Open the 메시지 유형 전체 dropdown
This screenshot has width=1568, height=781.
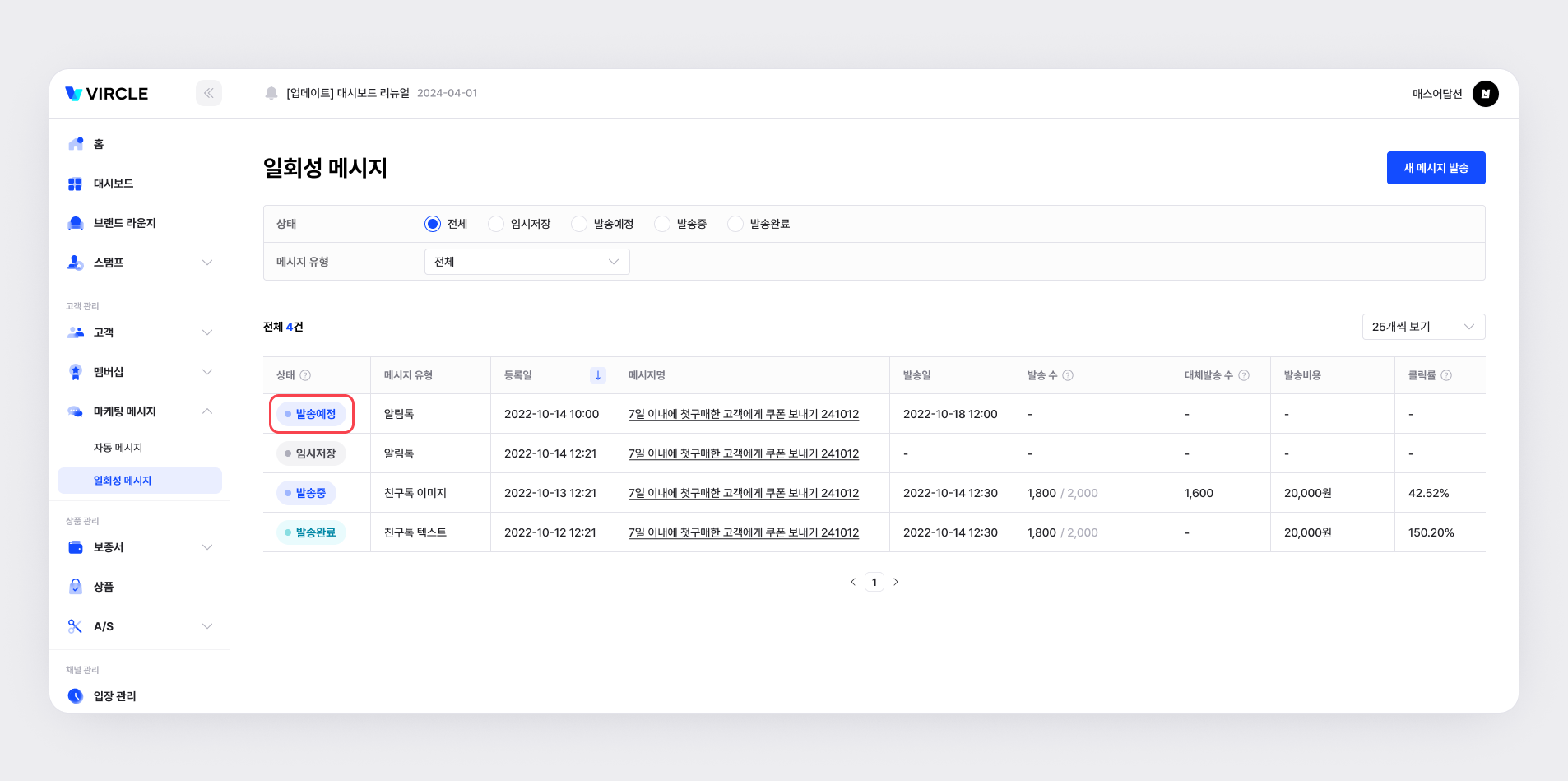click(527, 262)
